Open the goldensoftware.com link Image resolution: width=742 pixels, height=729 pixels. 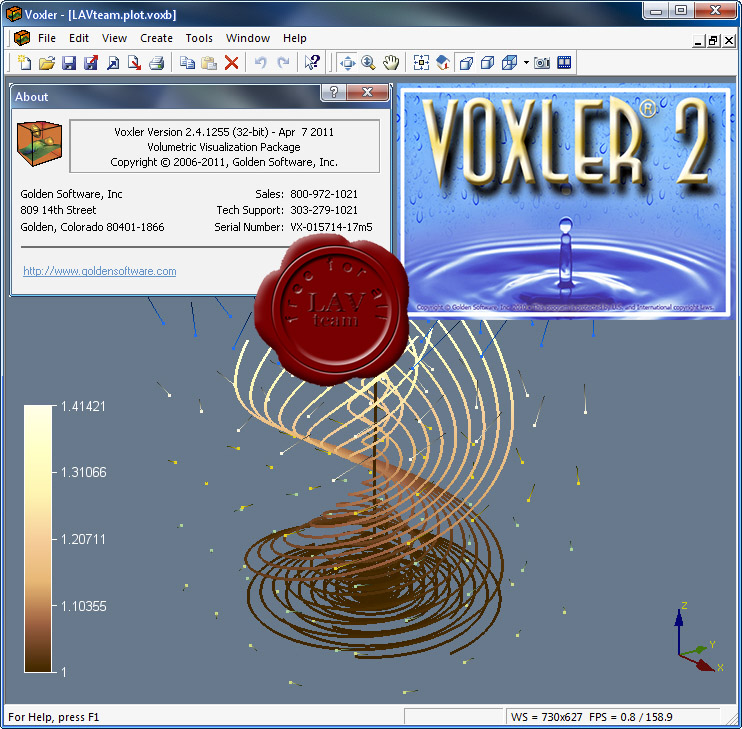click(100, 271)
